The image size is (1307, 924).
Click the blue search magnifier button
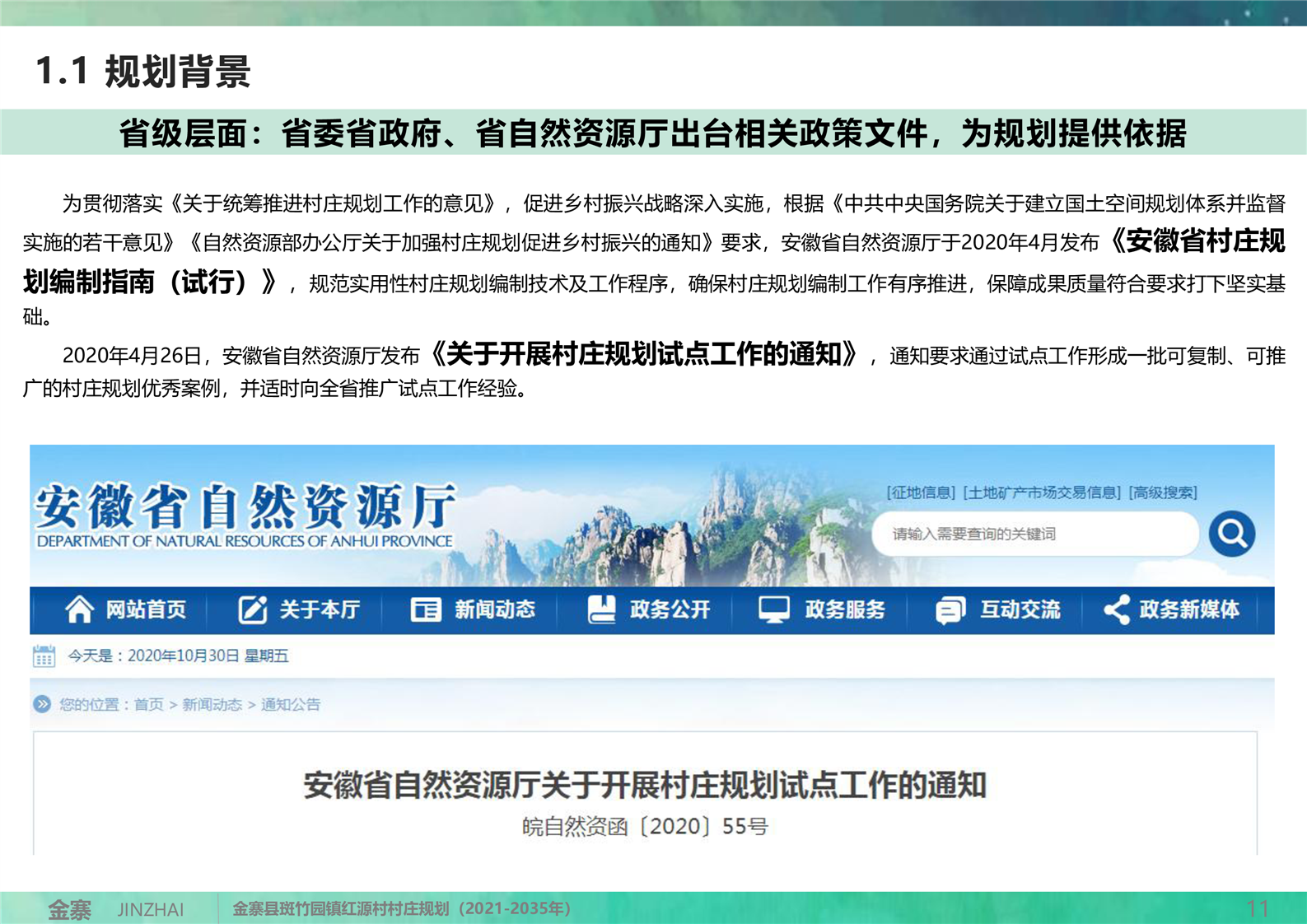[x=1231, y=534]
